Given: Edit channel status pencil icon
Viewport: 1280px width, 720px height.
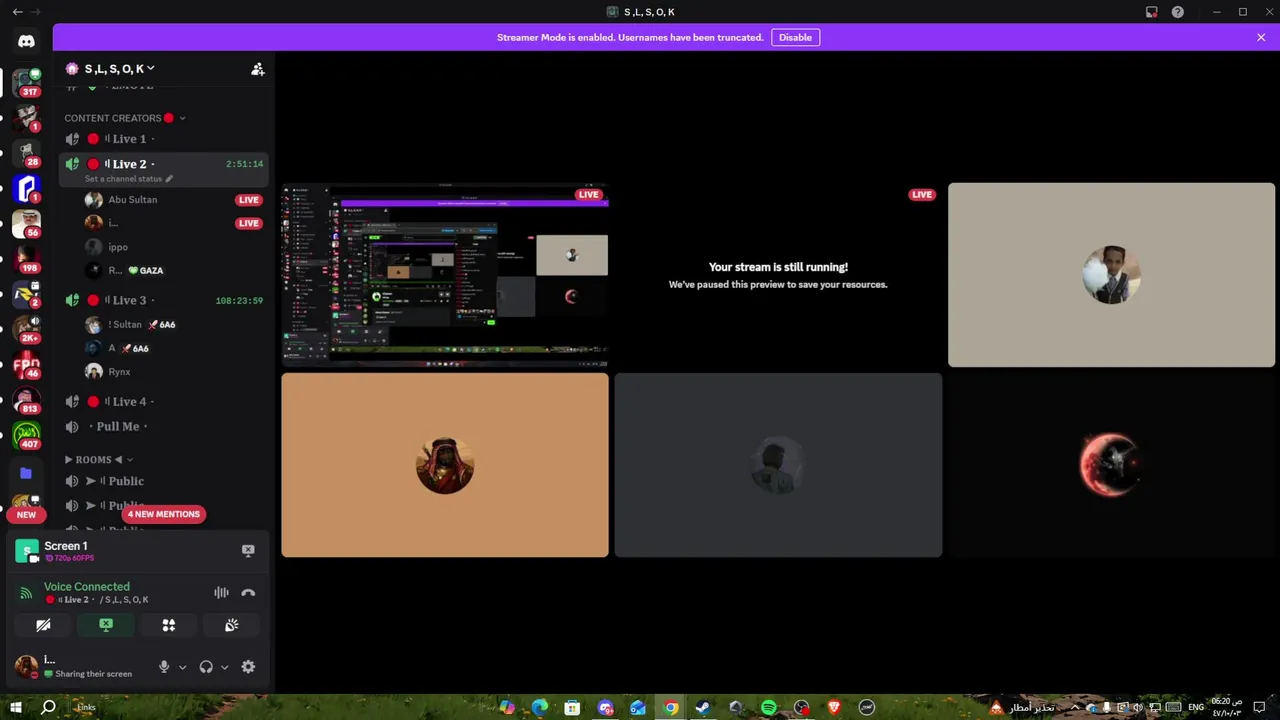Looking at the screenshot, I should 169,179.
